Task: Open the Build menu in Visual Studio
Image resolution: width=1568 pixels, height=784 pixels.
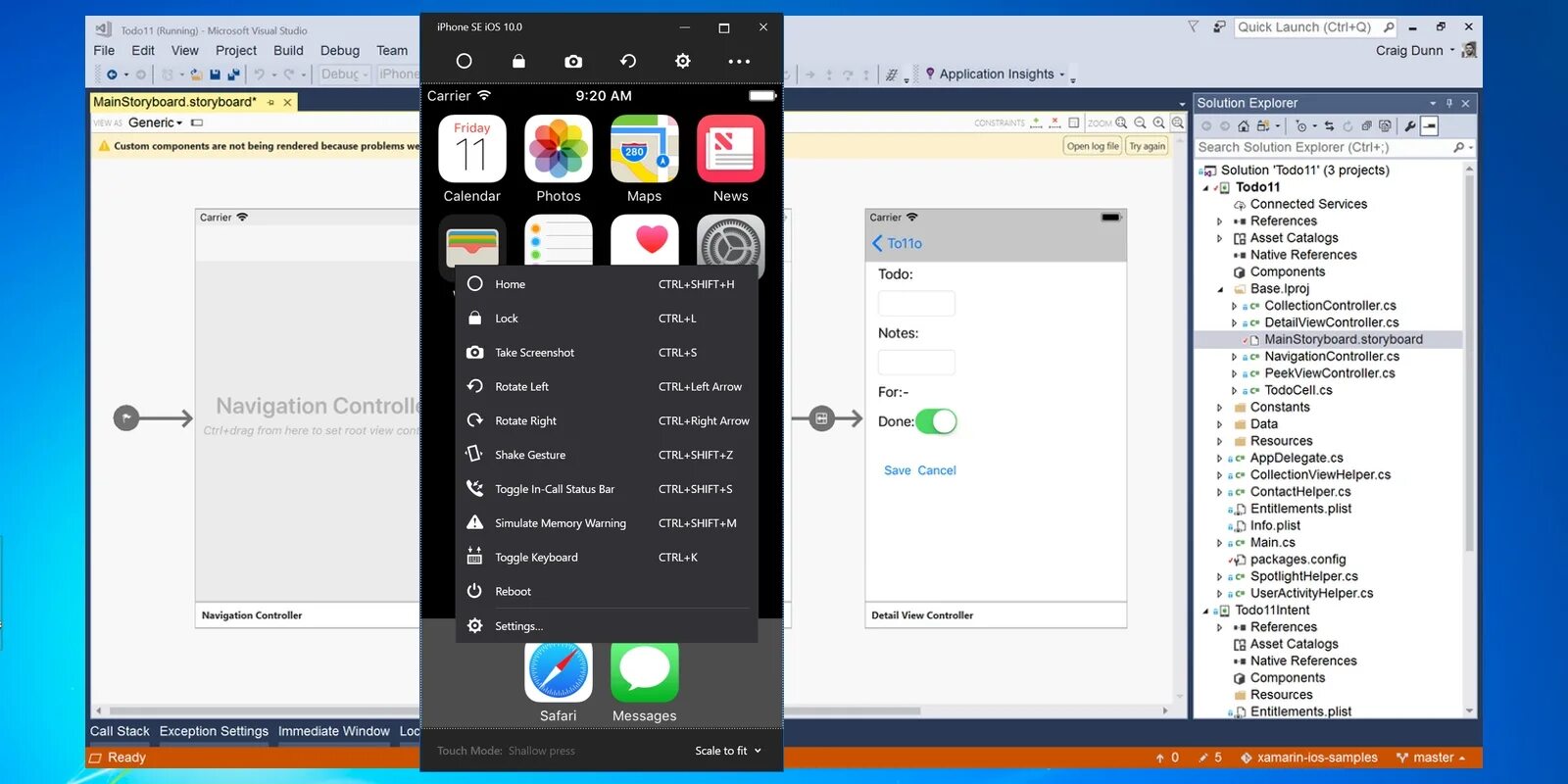Action: (x=288, y=50)
